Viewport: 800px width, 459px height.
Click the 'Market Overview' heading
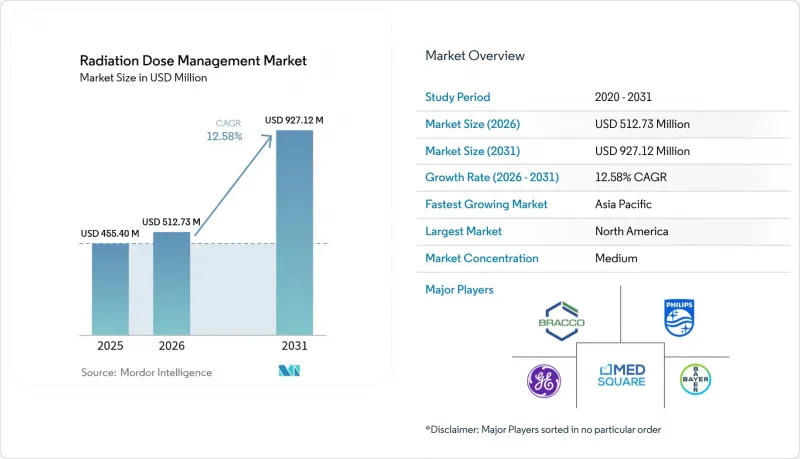[475, 56]
